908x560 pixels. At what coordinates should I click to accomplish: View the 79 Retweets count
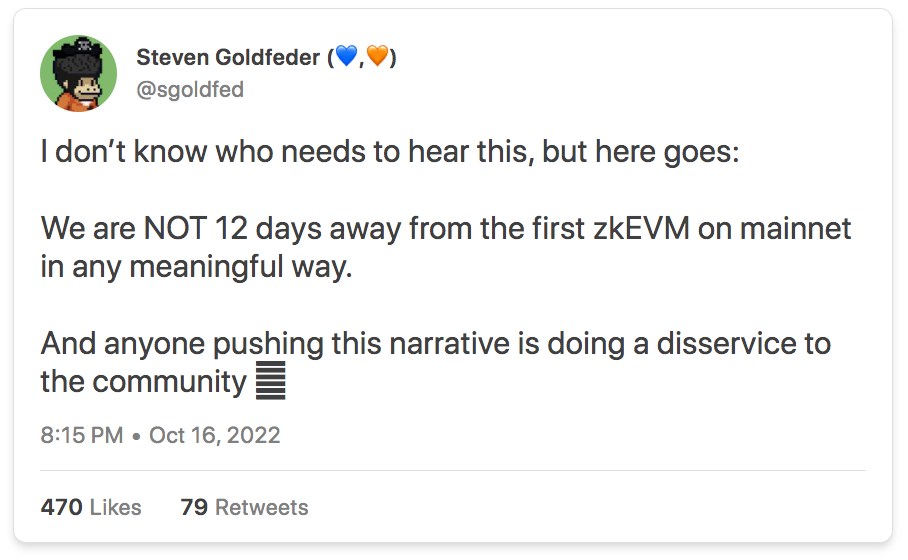click(244, 507)
